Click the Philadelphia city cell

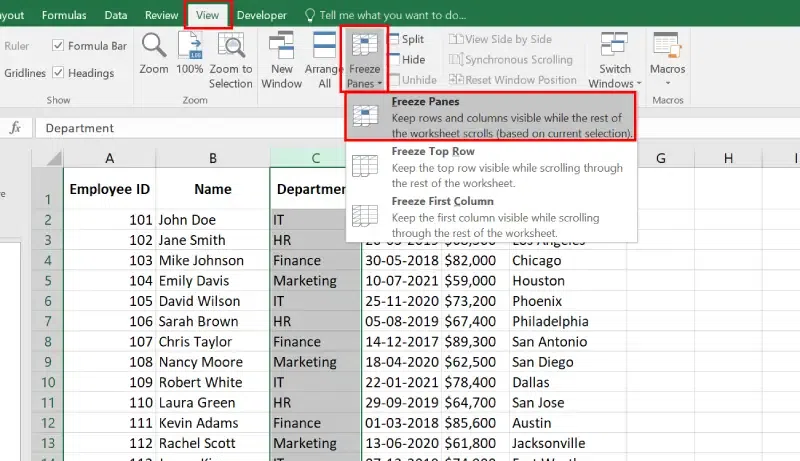(x=568, y=321)
